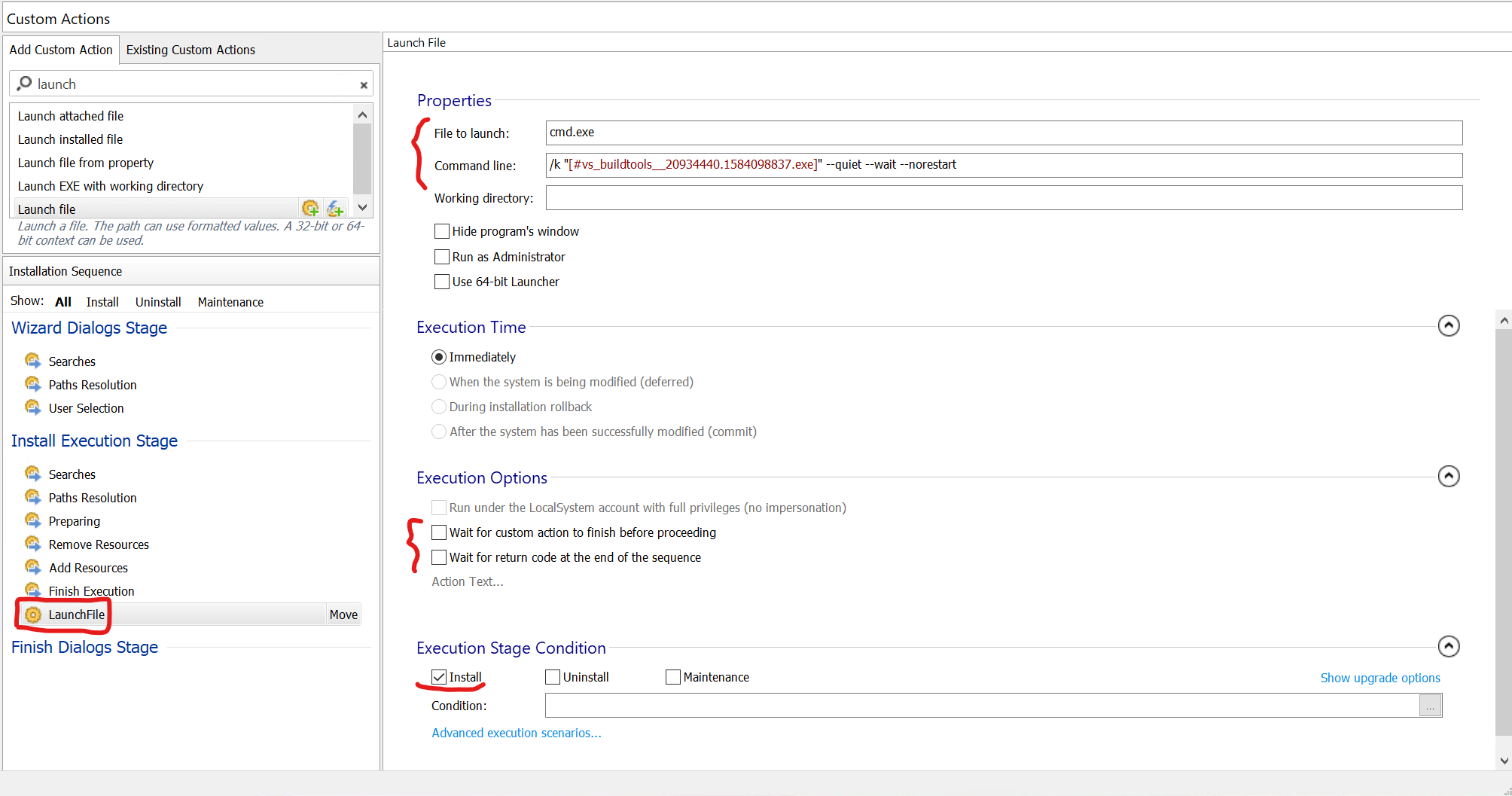Click the magnifier icon in the search box
Viewport: 1512px width, 796px height.
[24, 83]
